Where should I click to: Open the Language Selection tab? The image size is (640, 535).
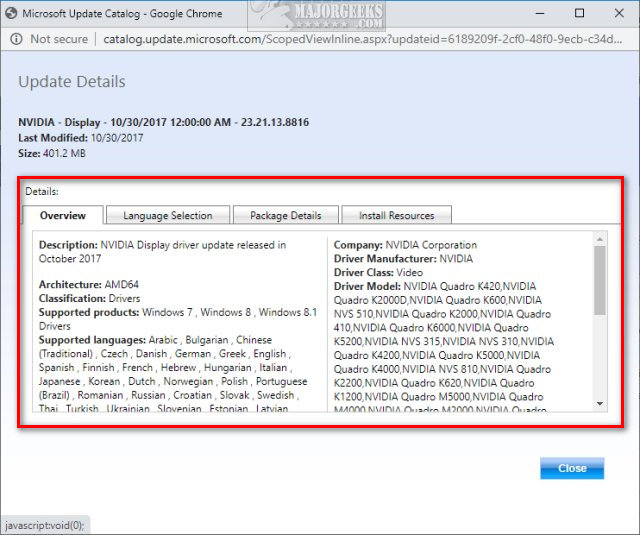pos(168,215)
